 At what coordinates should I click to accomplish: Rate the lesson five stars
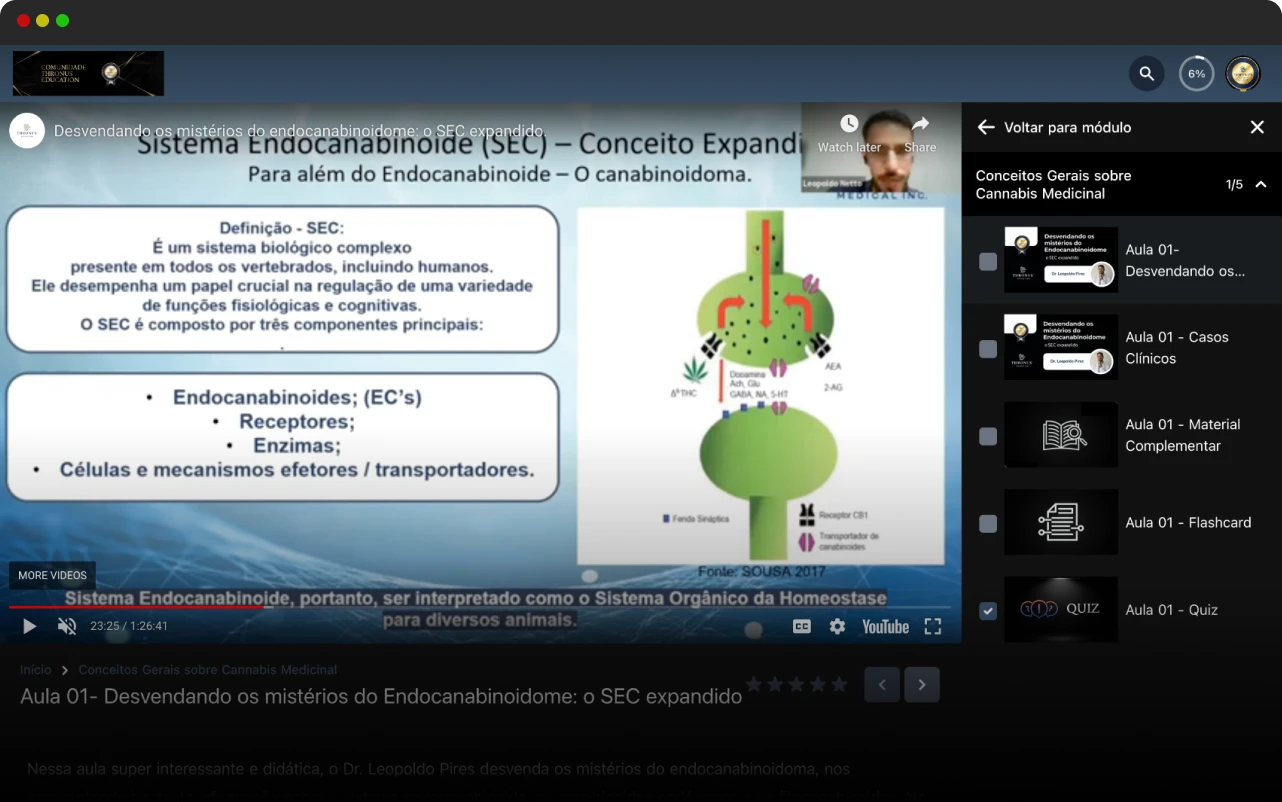(838, 684)
